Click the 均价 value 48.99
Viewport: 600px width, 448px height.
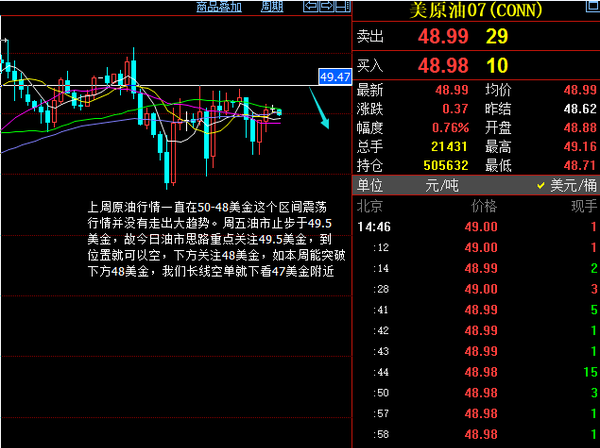coord(580,90)
